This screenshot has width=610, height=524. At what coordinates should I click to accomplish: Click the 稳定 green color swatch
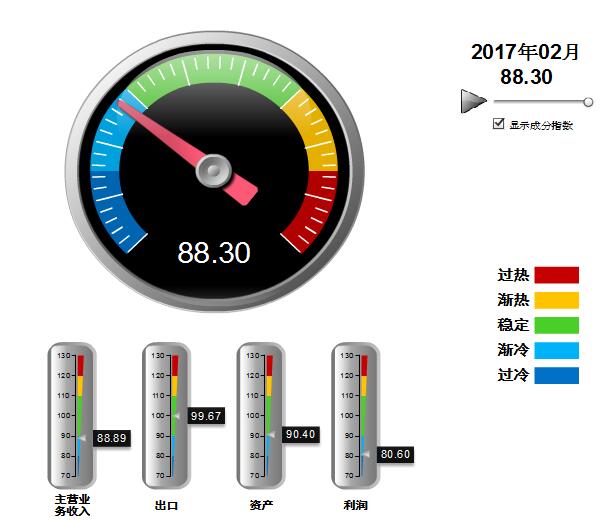pyautogui.click(x=556, y=325)
